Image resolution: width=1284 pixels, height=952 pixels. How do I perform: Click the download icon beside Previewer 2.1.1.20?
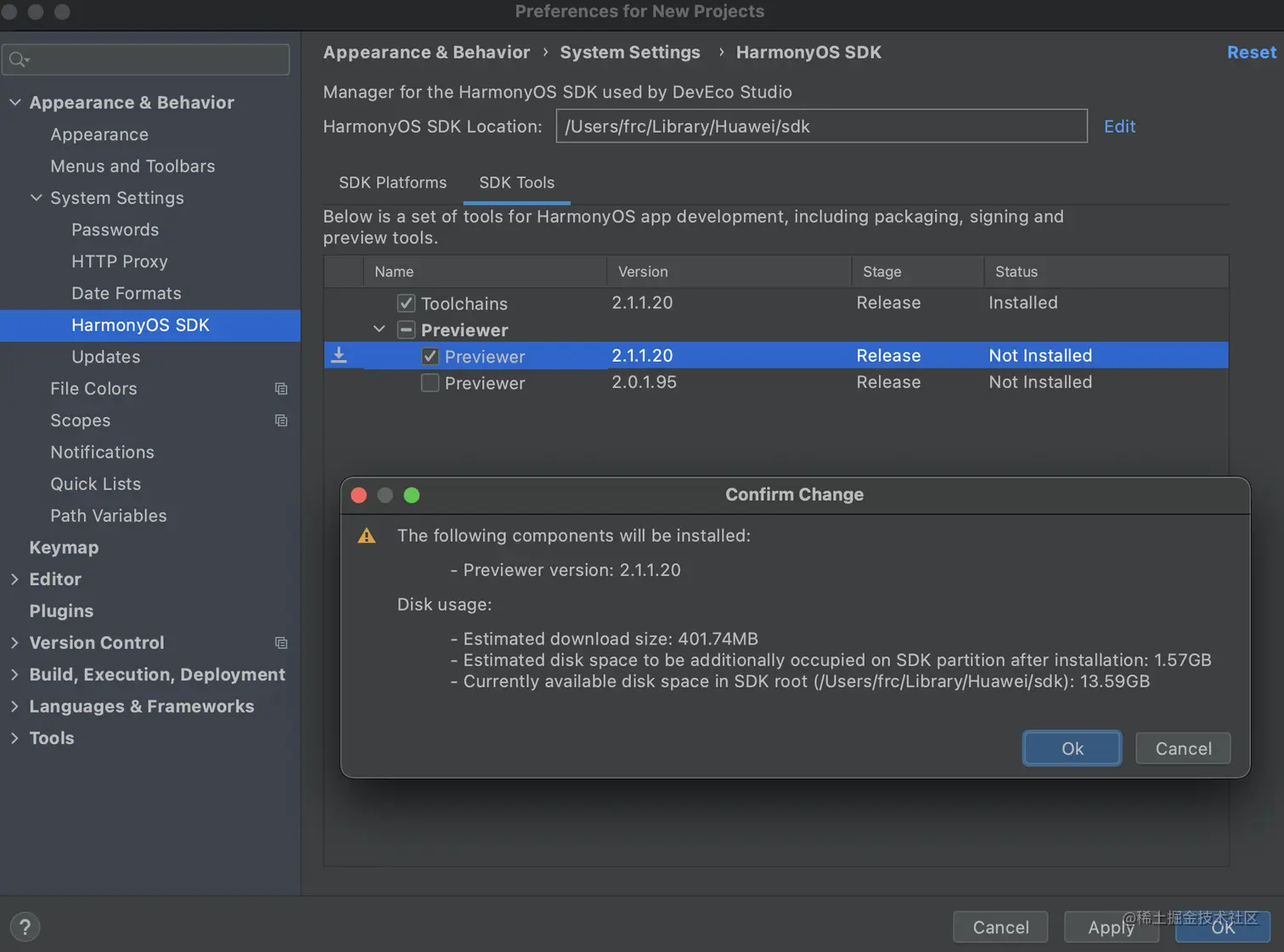pyautogui.click(x=339, y=355)
